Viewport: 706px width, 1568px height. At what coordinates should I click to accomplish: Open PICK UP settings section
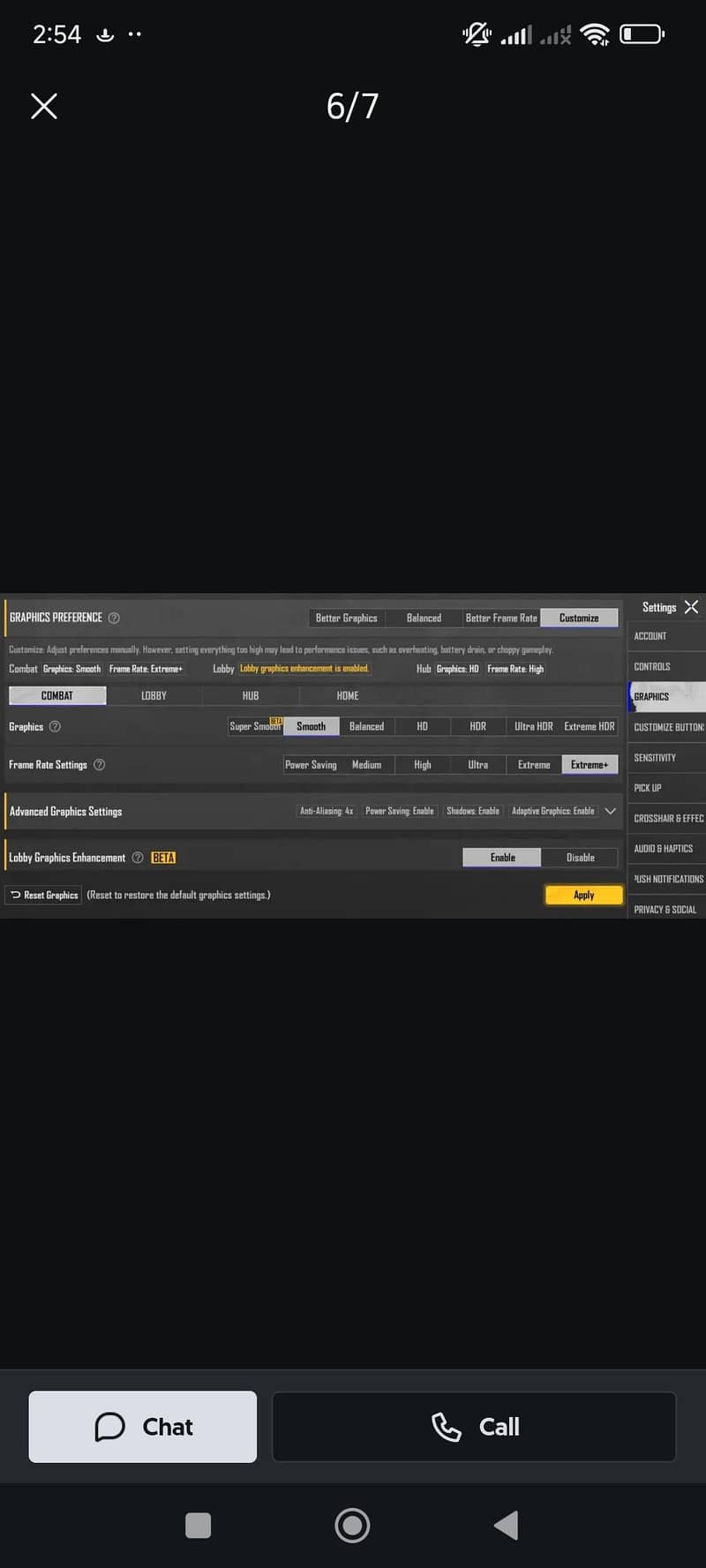pos(666,788)
